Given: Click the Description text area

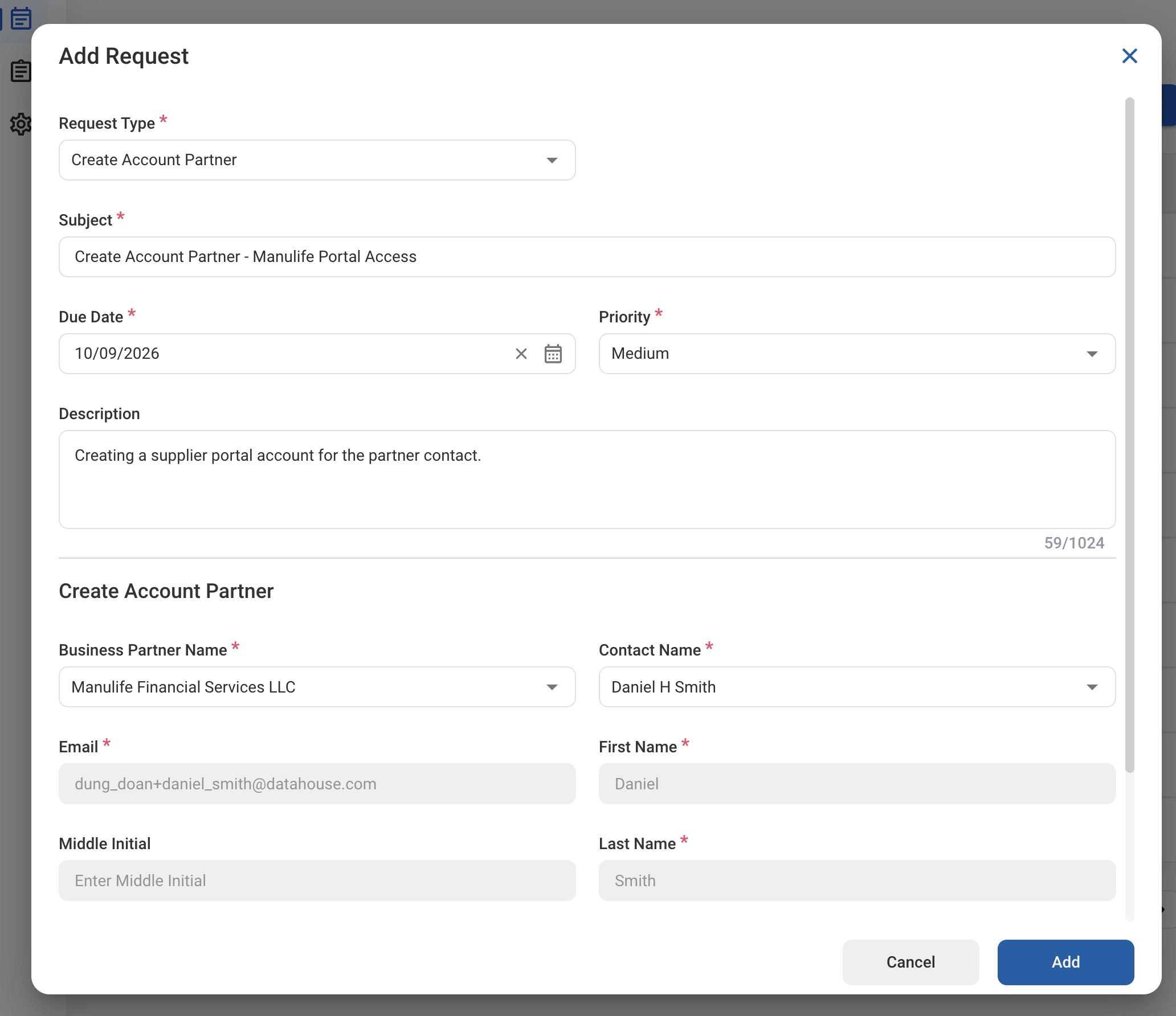Looking at the screenshot, I should tap(587, 480).
